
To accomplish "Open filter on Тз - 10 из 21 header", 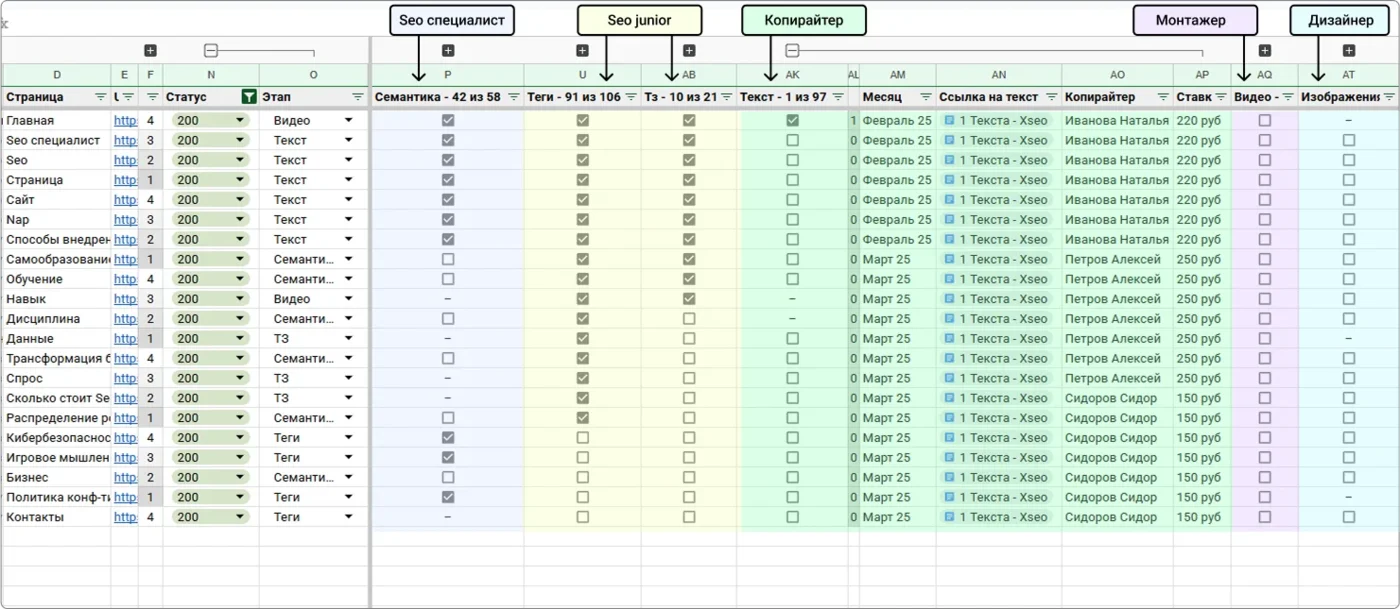I will click(x=727, y=97).
